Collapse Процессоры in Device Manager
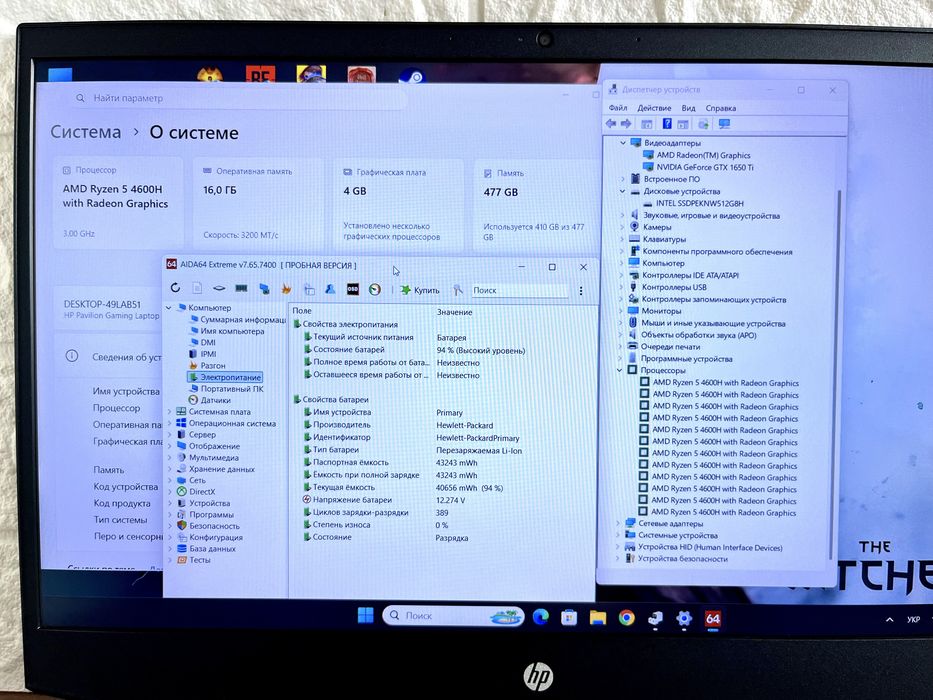The width and height of the screenshot is (933, 700). tap(619, 370)
